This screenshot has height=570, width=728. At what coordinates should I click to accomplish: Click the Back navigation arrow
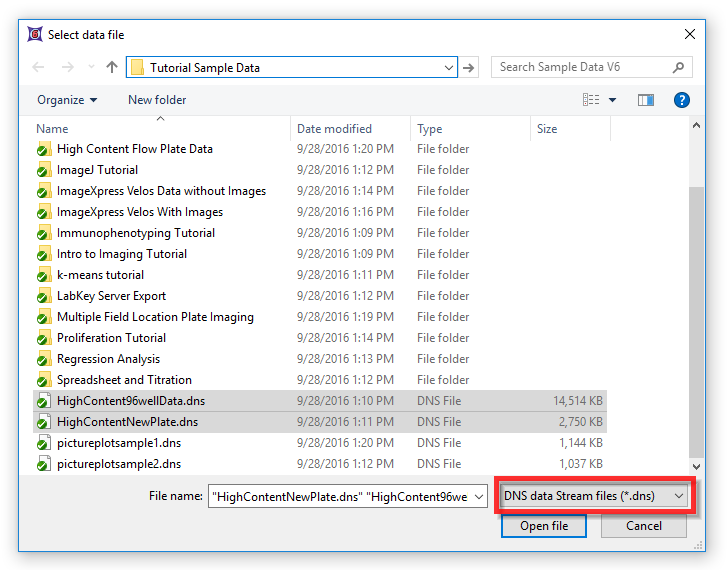pyautogui.click(x=38, y=67)
